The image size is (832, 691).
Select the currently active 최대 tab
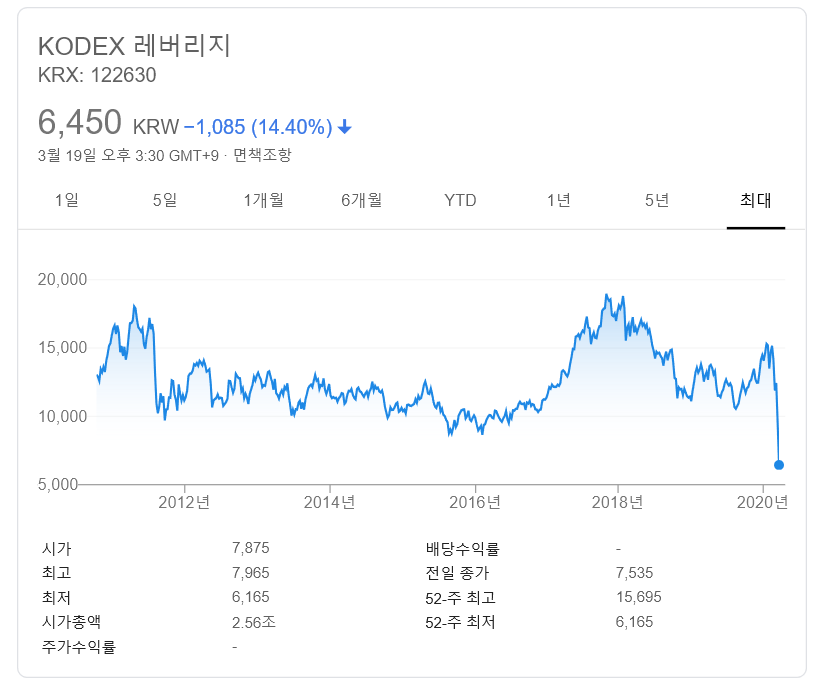[755, 200]
